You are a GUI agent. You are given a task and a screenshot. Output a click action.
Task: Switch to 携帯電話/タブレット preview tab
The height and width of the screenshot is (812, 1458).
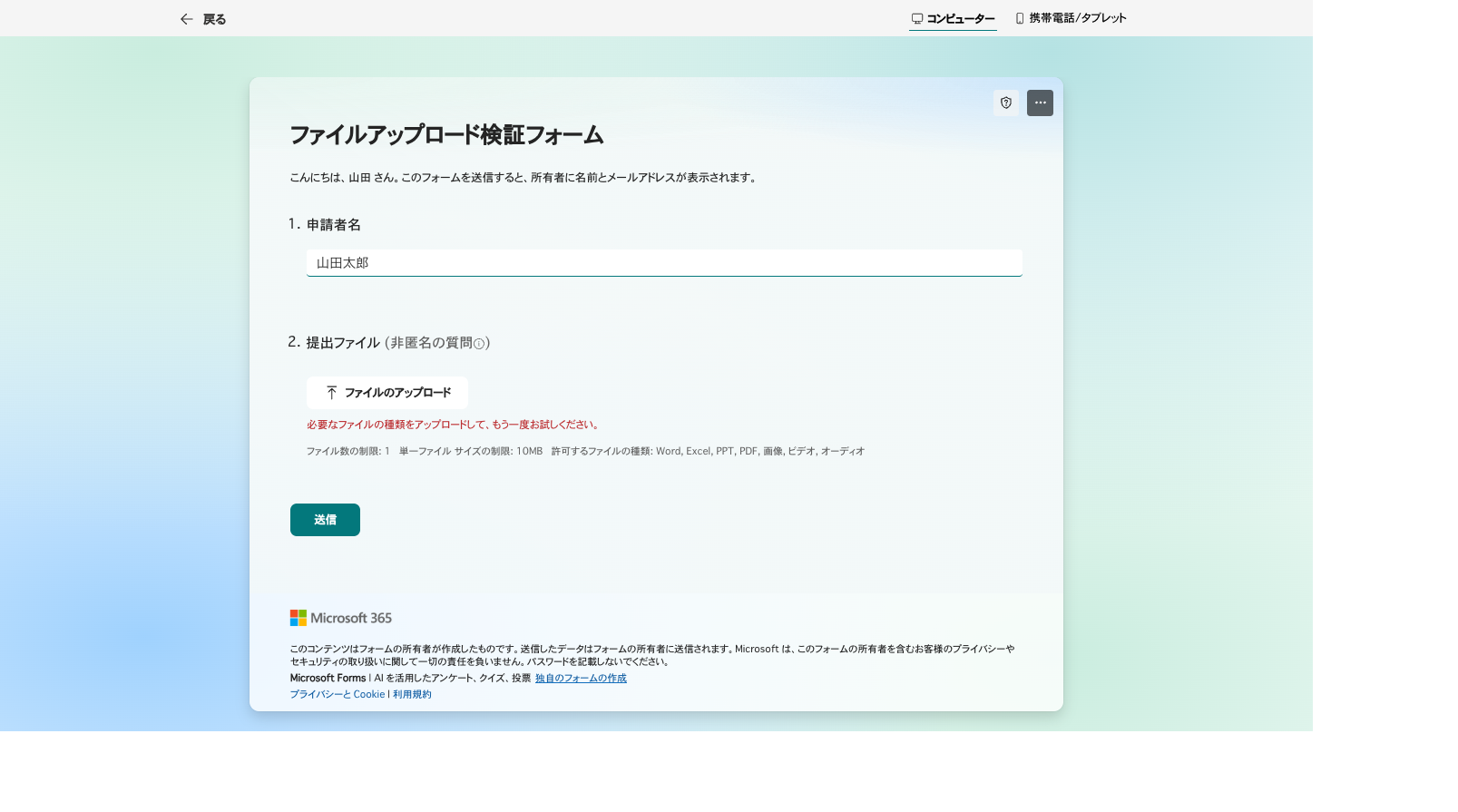[x=1071, y=18]
